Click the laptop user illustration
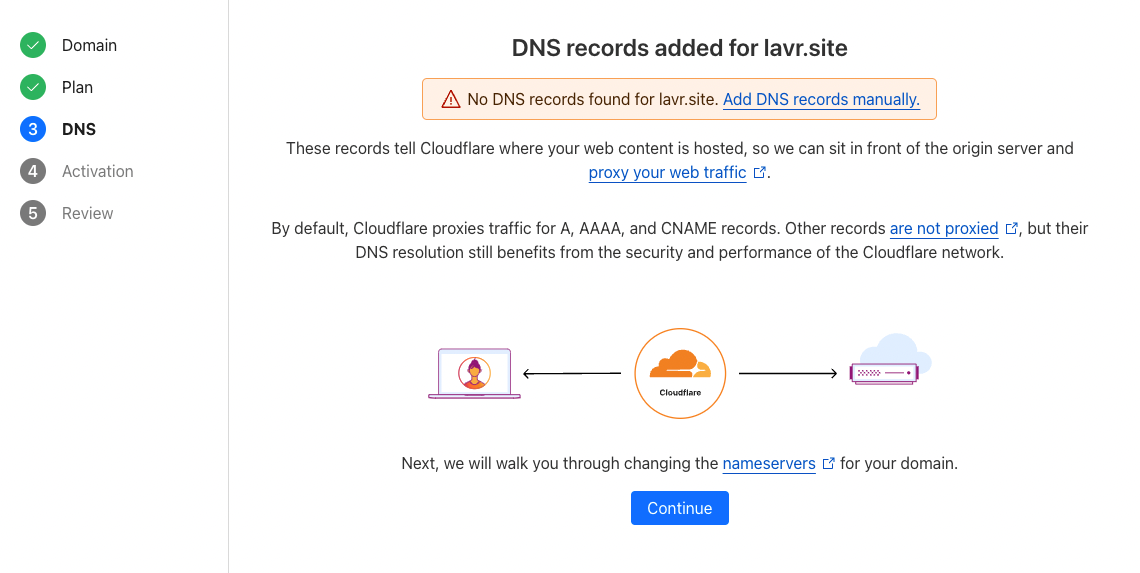Viewport: 1140px width, 573px height. point(474,374)
